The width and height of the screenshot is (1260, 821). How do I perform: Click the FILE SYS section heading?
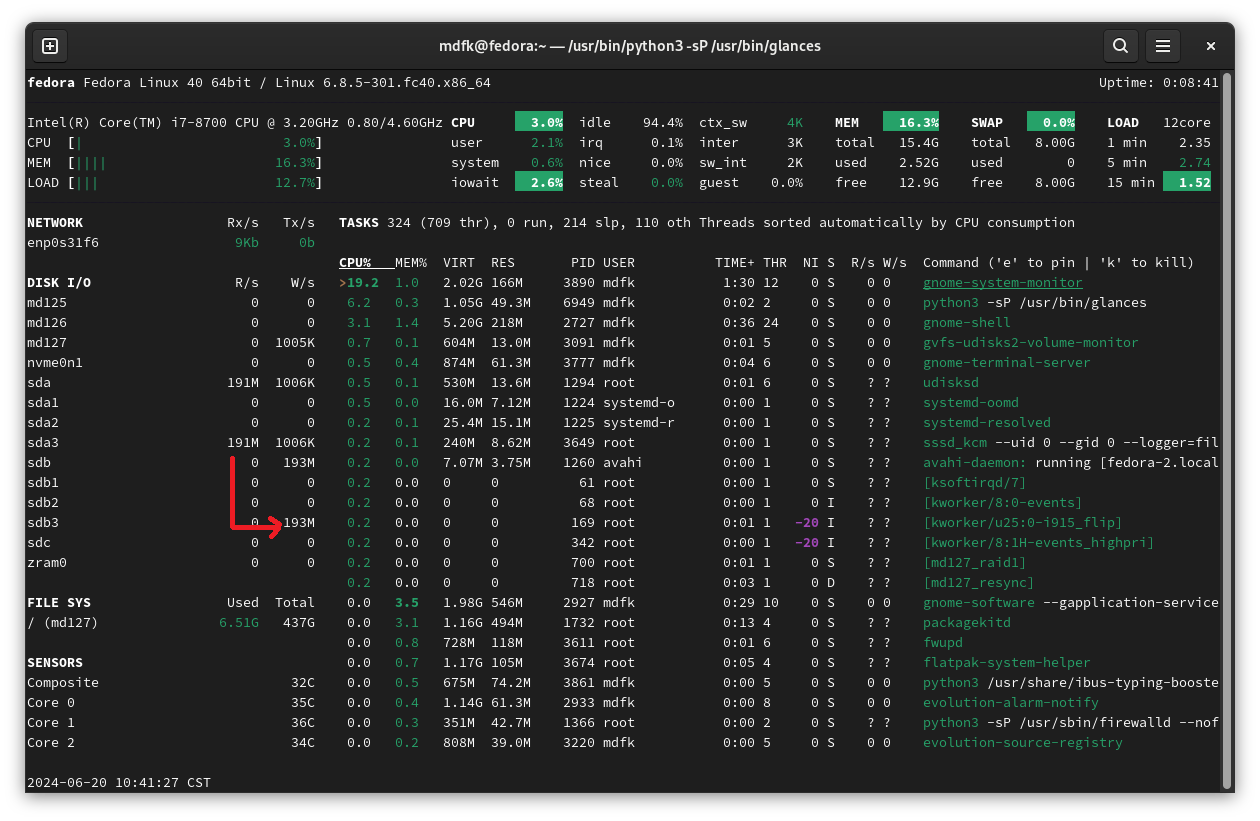[59, 603]
